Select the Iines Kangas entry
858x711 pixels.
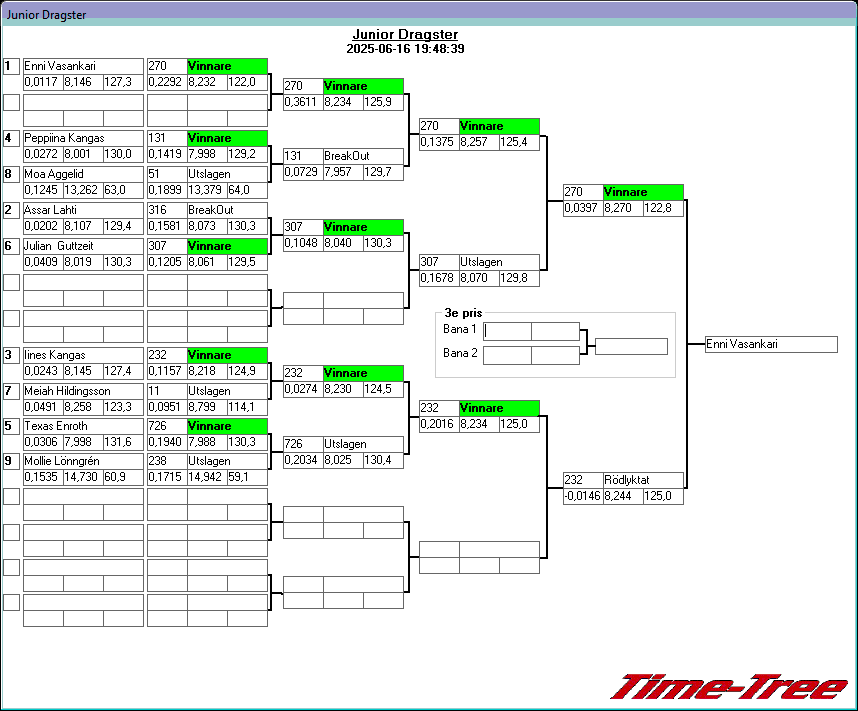click(83, 355)
